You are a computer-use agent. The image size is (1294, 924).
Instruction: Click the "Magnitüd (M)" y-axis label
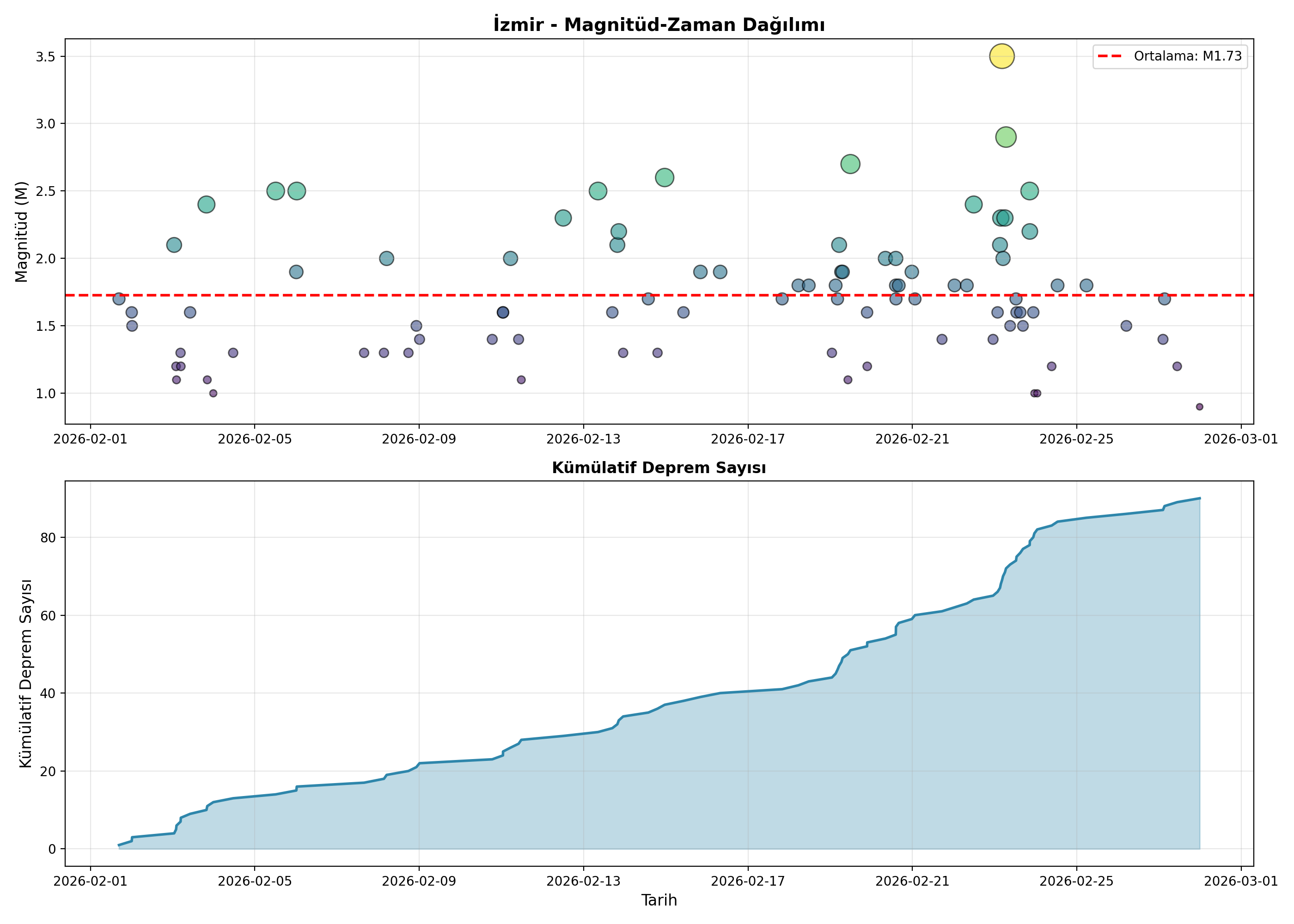[x=22, y=231]
